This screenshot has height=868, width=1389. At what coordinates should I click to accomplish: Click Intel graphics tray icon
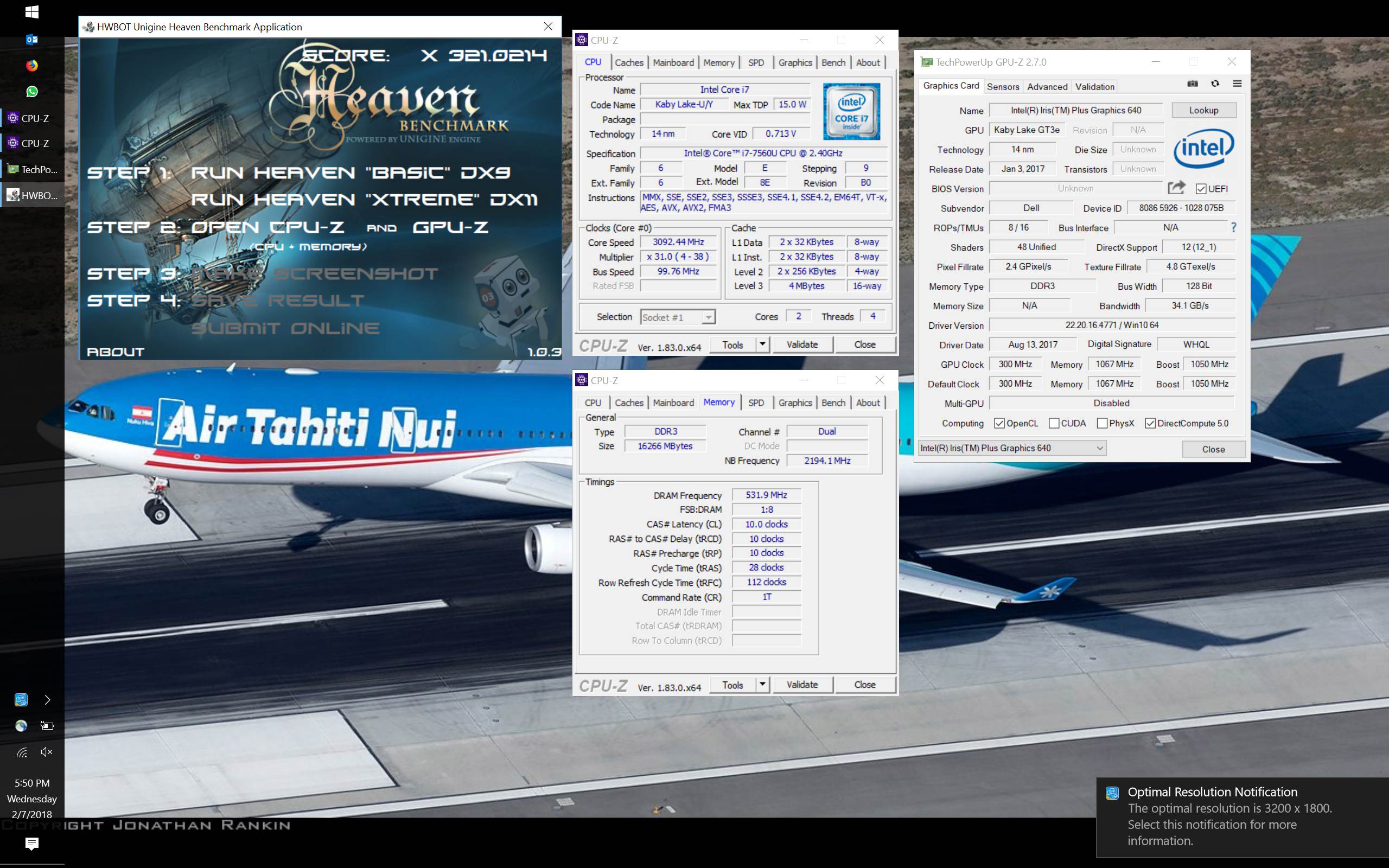pos(21,699)
